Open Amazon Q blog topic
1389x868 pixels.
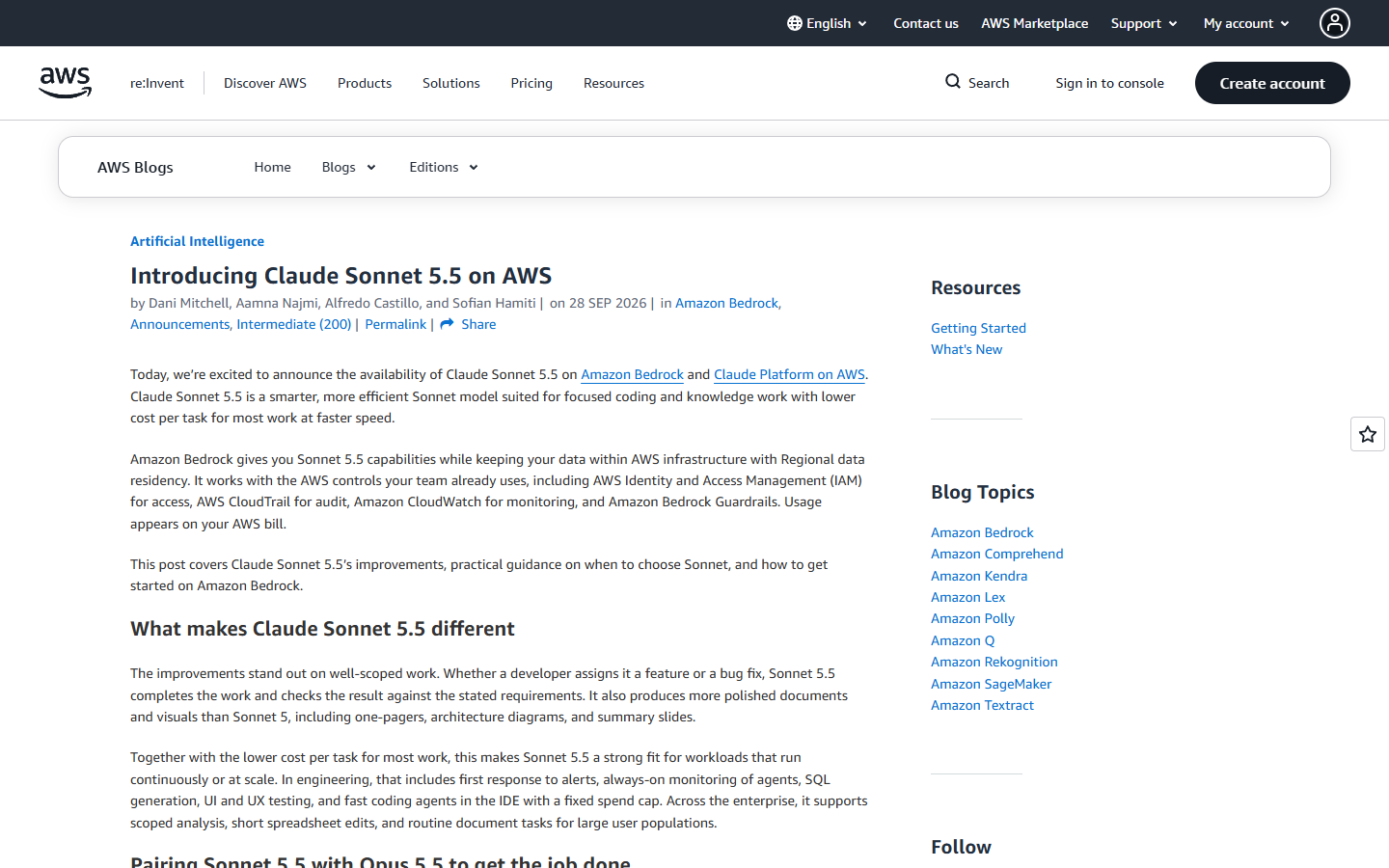[x=963, y=640]
